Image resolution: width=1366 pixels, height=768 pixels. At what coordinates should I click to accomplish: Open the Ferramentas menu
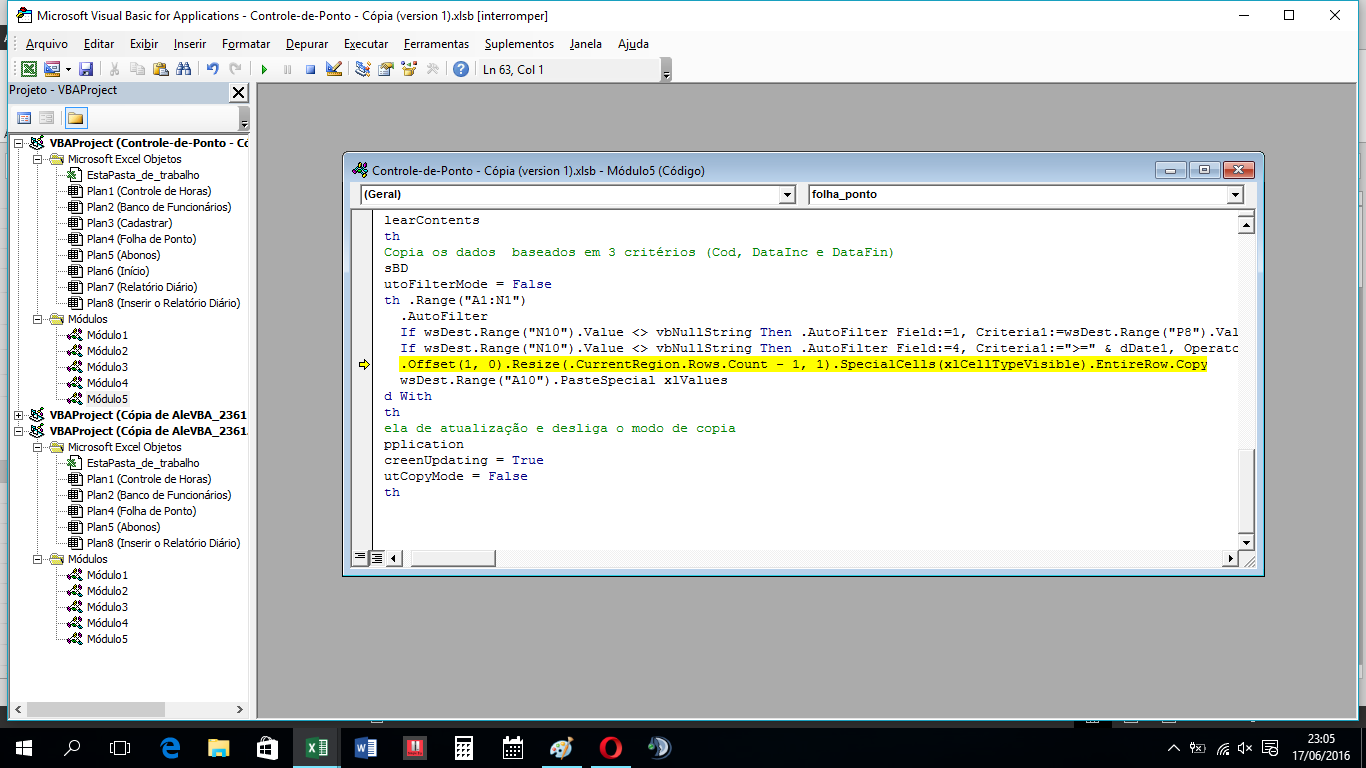click(x=436, y=44)
